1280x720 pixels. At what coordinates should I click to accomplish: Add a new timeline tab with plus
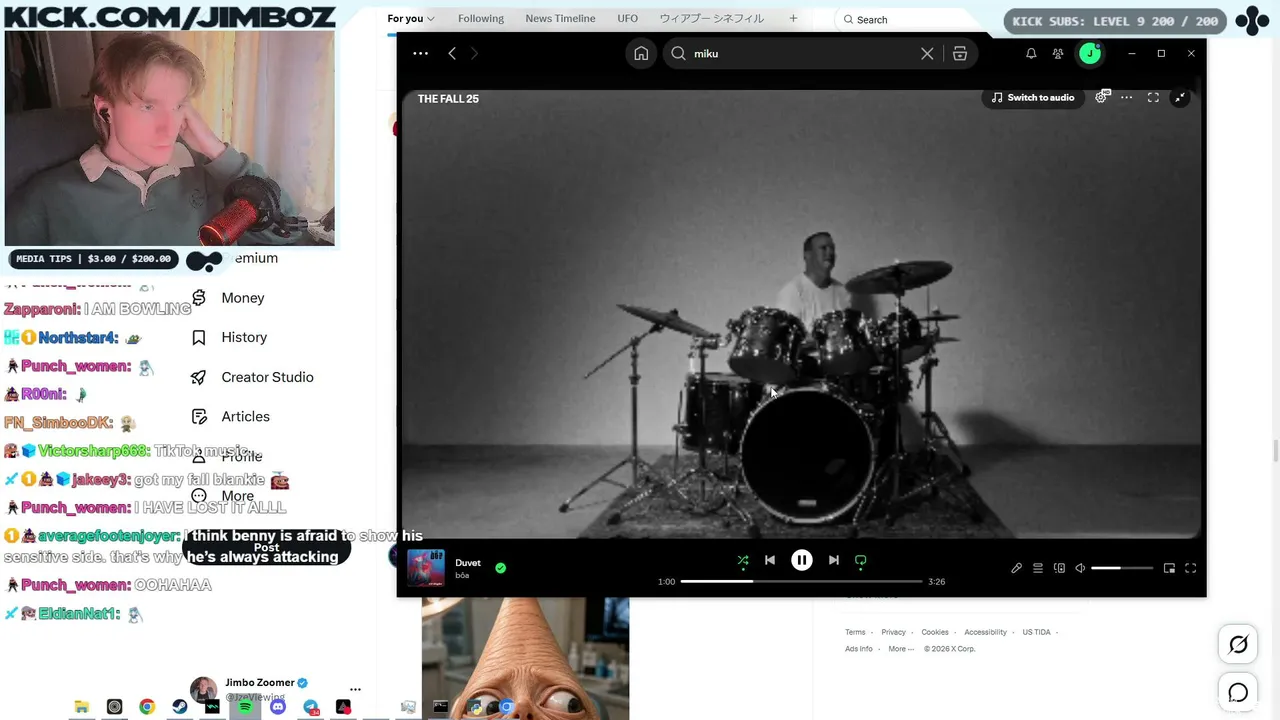793,18
